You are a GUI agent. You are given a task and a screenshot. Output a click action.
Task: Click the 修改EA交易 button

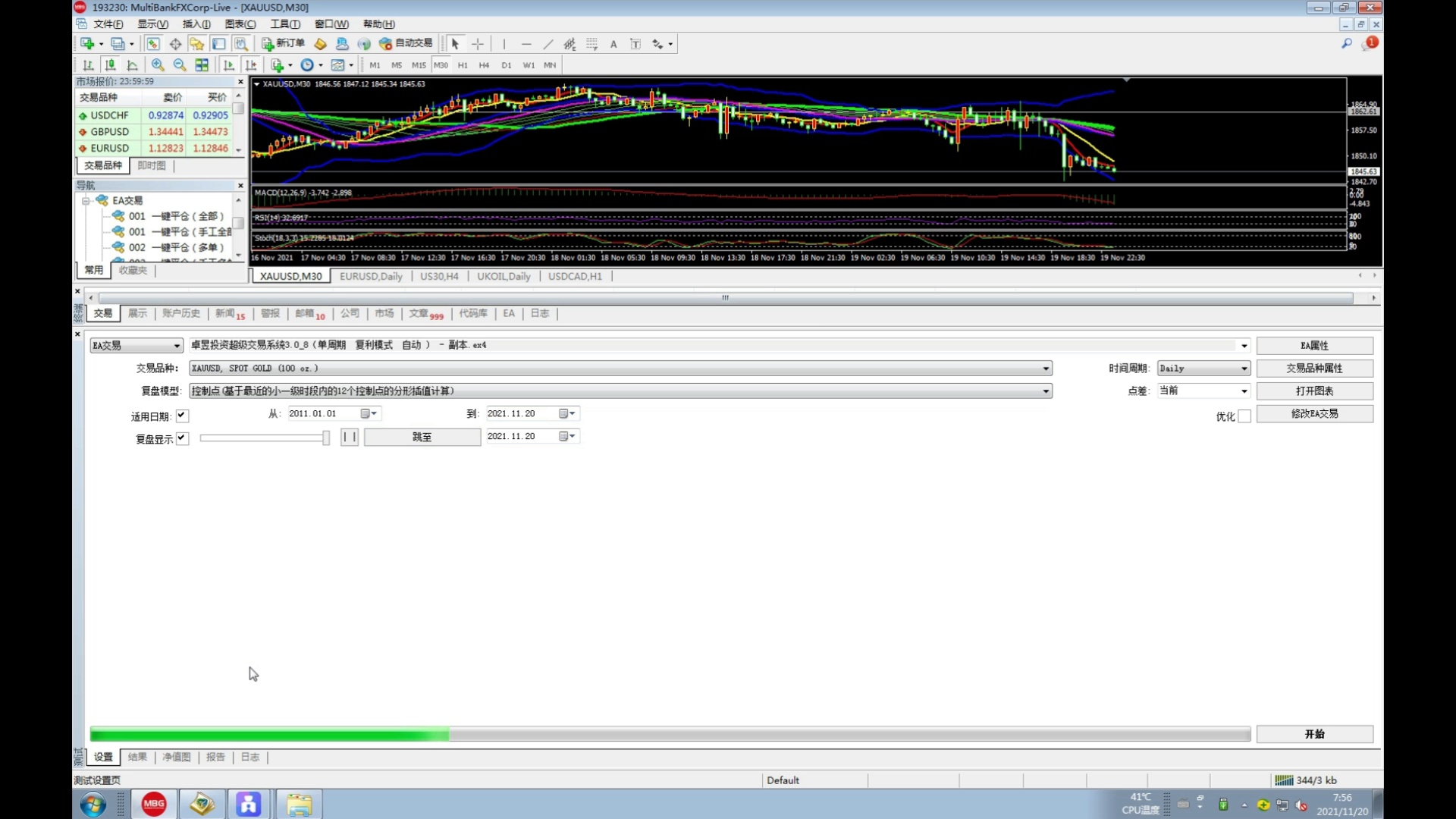[x=1314, y=414]
